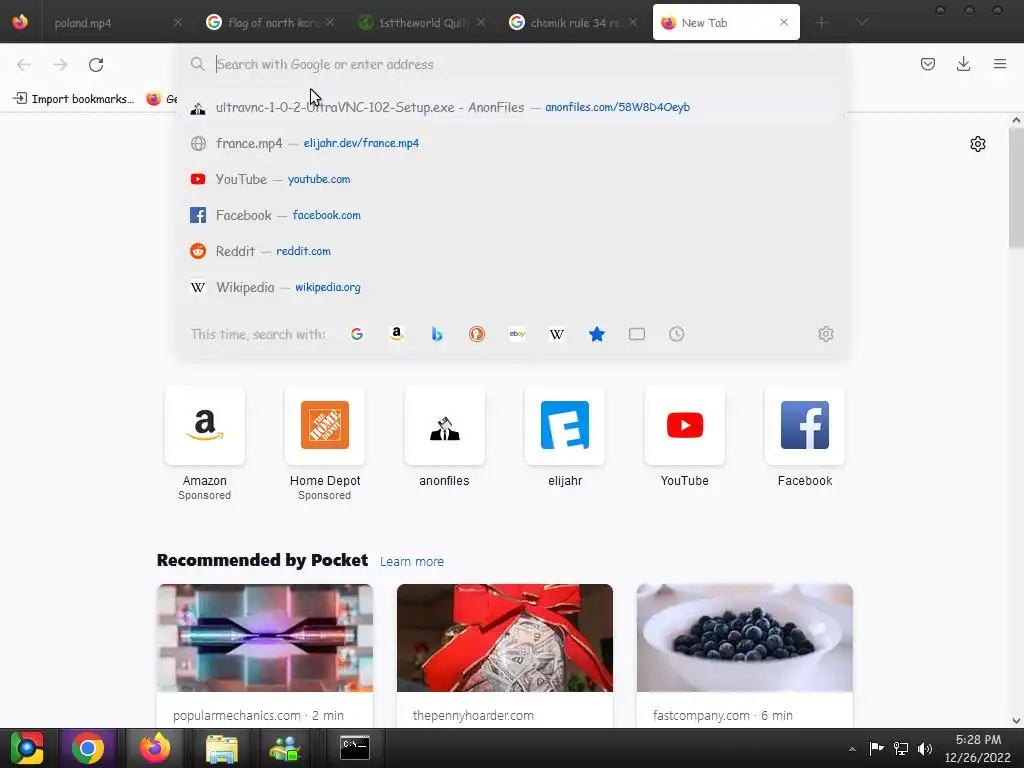The image size is (1024, 768).
Task: Open the Save to Pocket icon
Action: 927,64
